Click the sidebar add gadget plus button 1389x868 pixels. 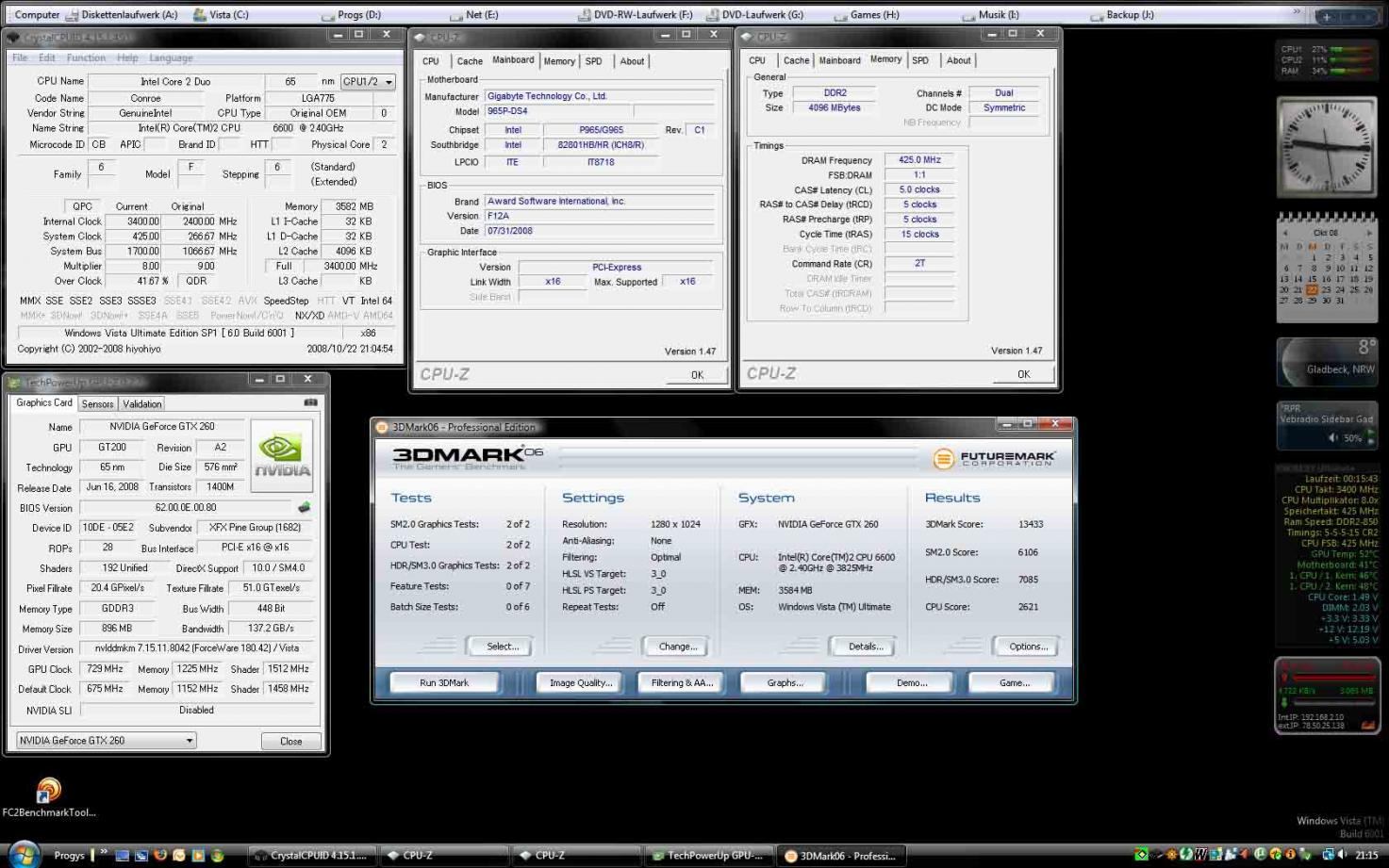pyautogui.click(x=1327, y=17)
